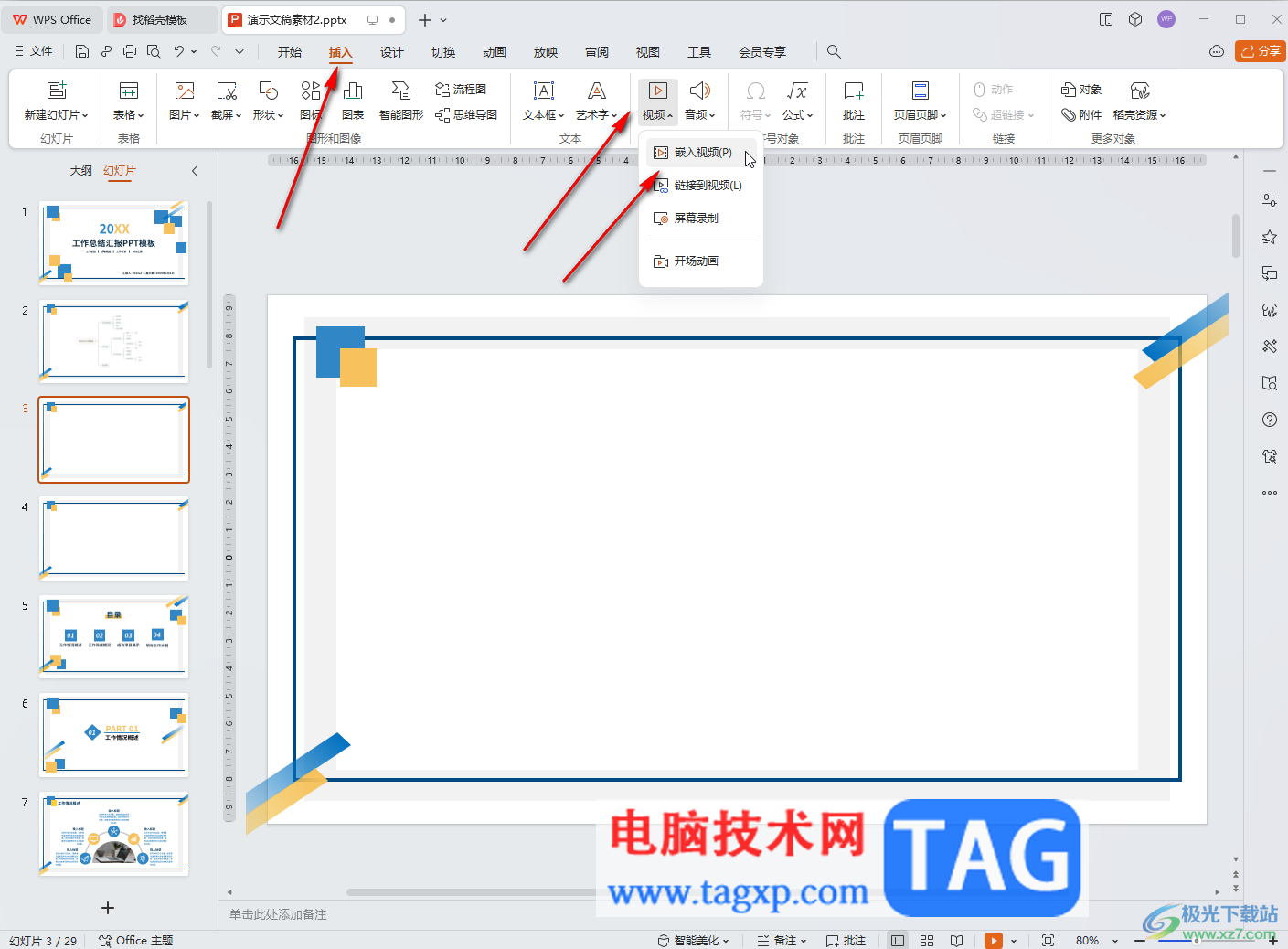
Task: Switch to slide sorter view
Action: pyautogui.click(x=927, y=940)
